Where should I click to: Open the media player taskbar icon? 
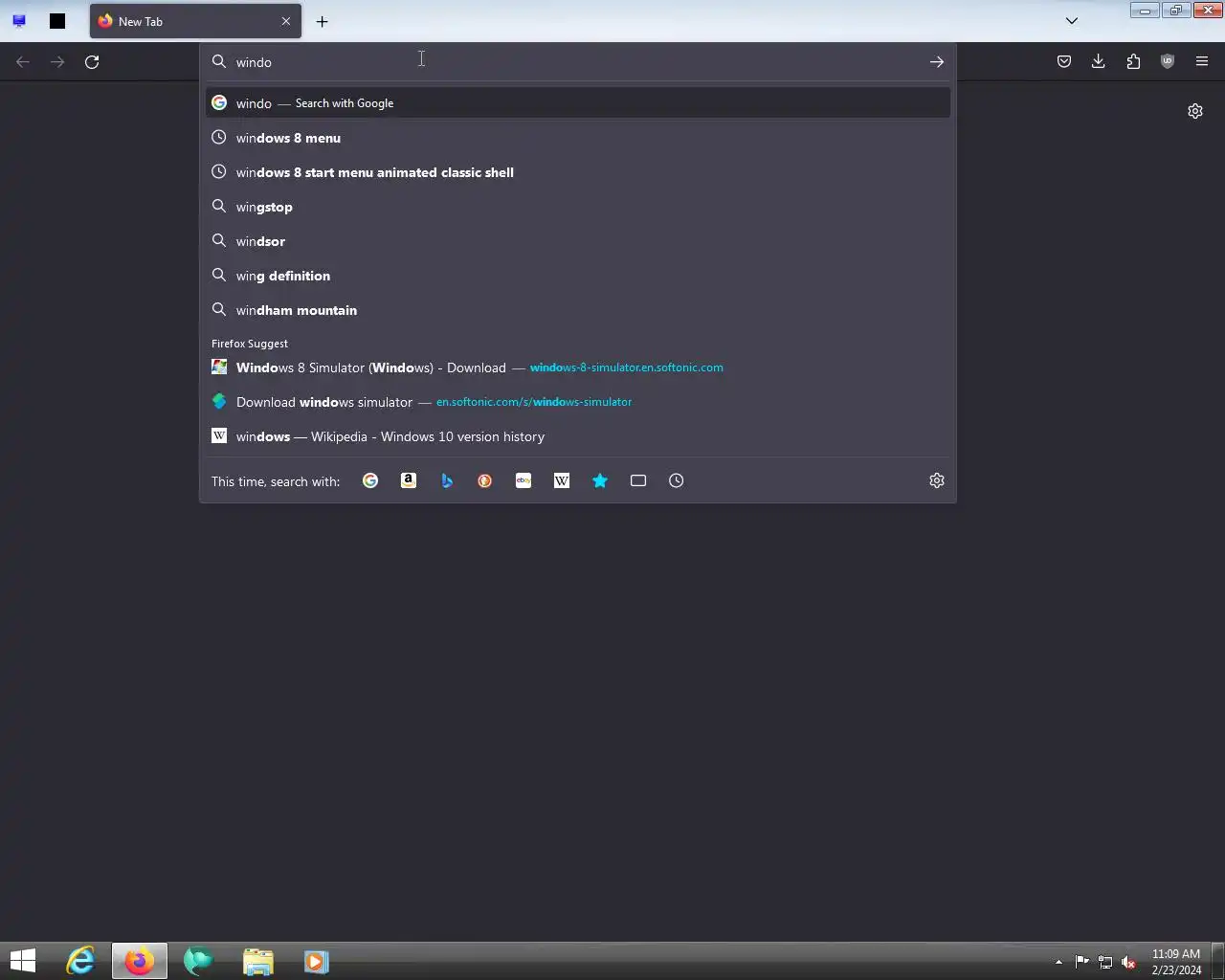click(317, 961)
